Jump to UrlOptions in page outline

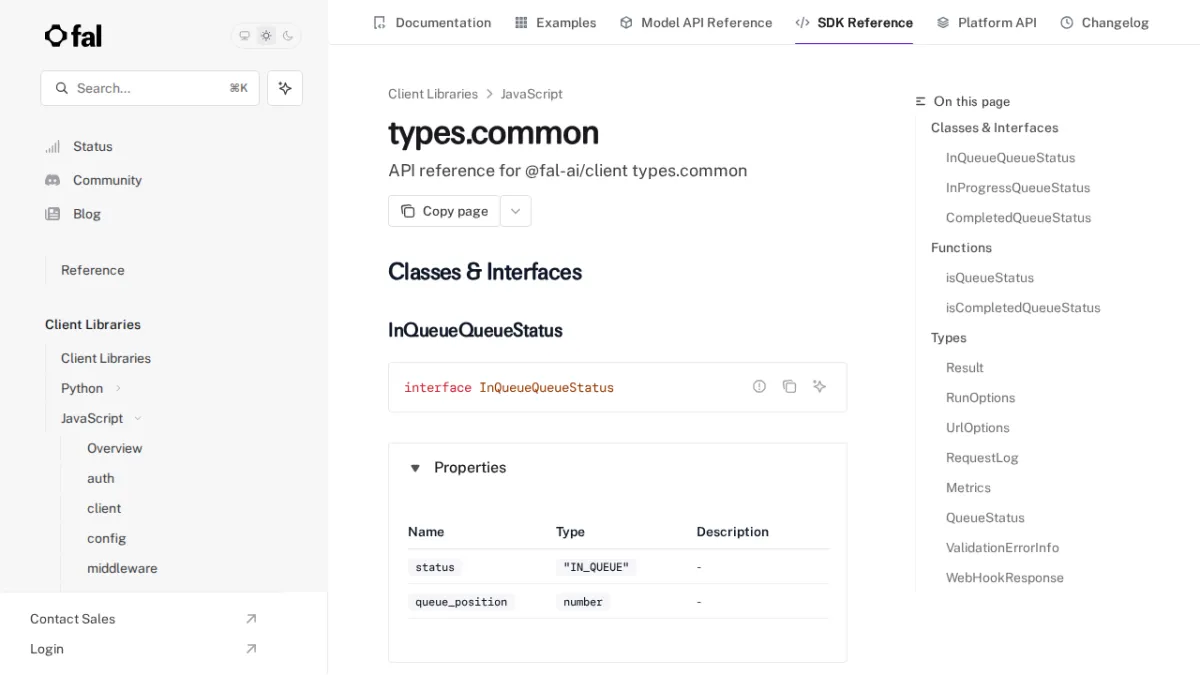[978, 428]
